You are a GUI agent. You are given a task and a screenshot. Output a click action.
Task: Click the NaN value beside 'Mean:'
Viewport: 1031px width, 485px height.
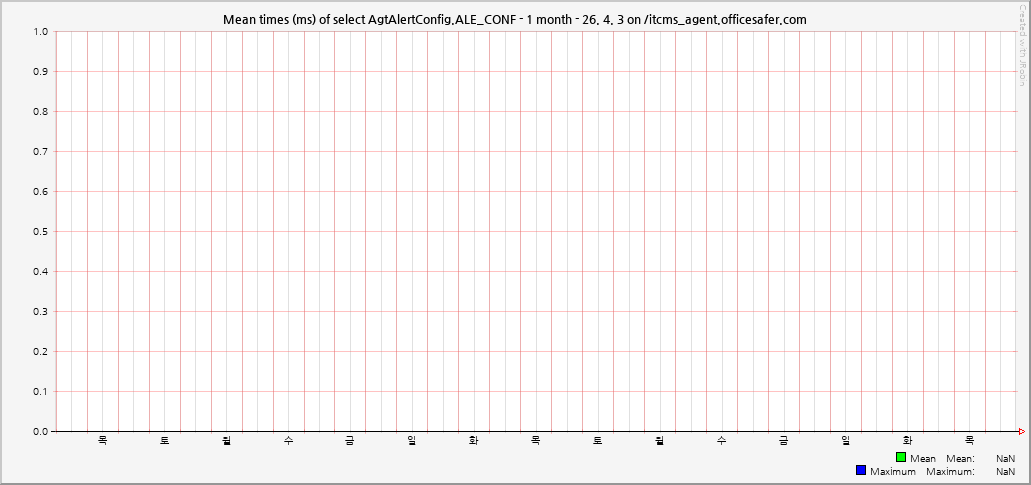point(1005,458)
